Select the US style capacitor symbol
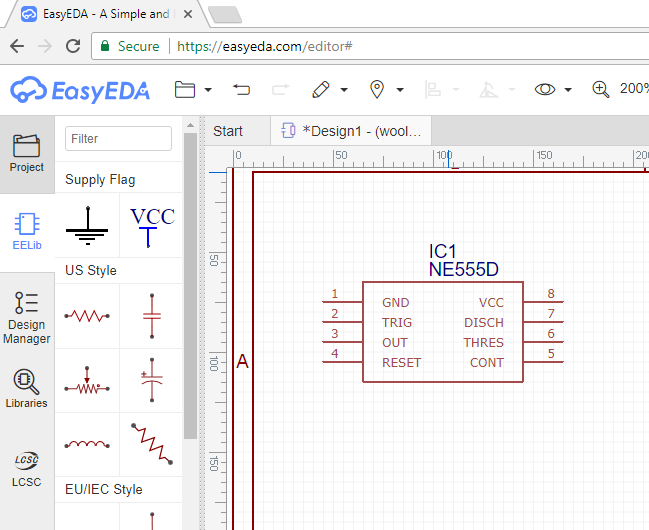Viewport: 649px width, 530px height. (x=151, y=316)
